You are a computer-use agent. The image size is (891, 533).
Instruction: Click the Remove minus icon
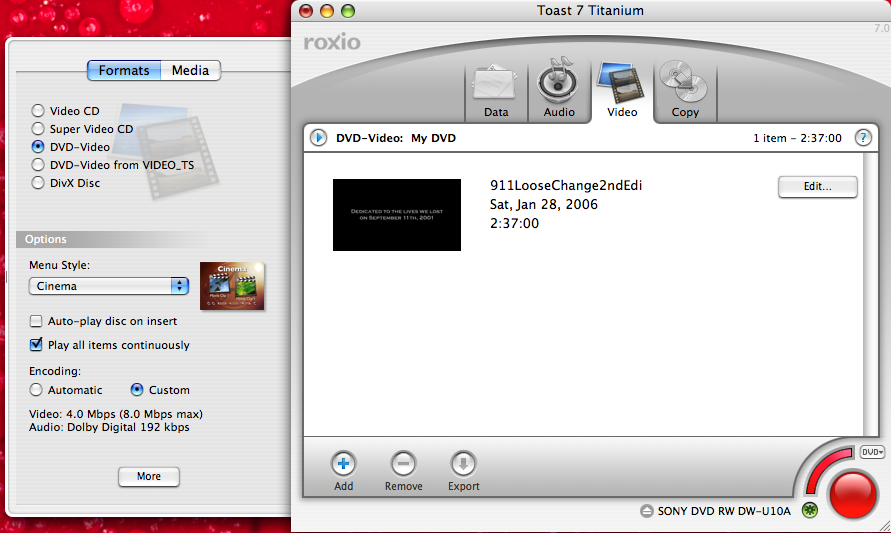pos(403,464)
